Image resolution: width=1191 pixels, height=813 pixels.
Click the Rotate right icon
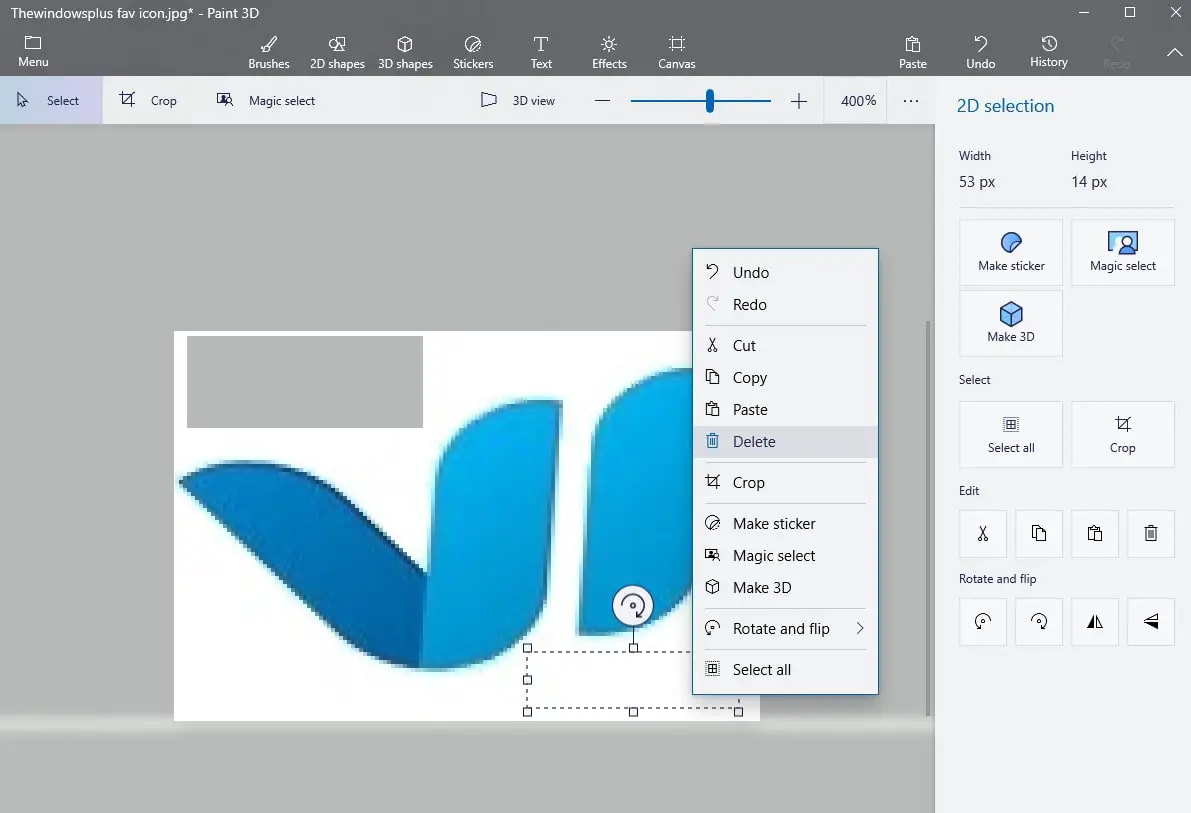coord(1039,622)
